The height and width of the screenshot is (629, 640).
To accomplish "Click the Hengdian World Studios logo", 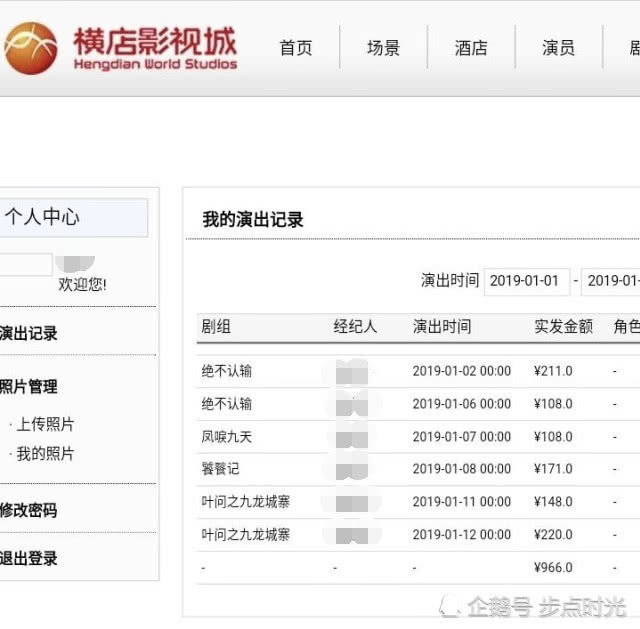I will 120,48.
